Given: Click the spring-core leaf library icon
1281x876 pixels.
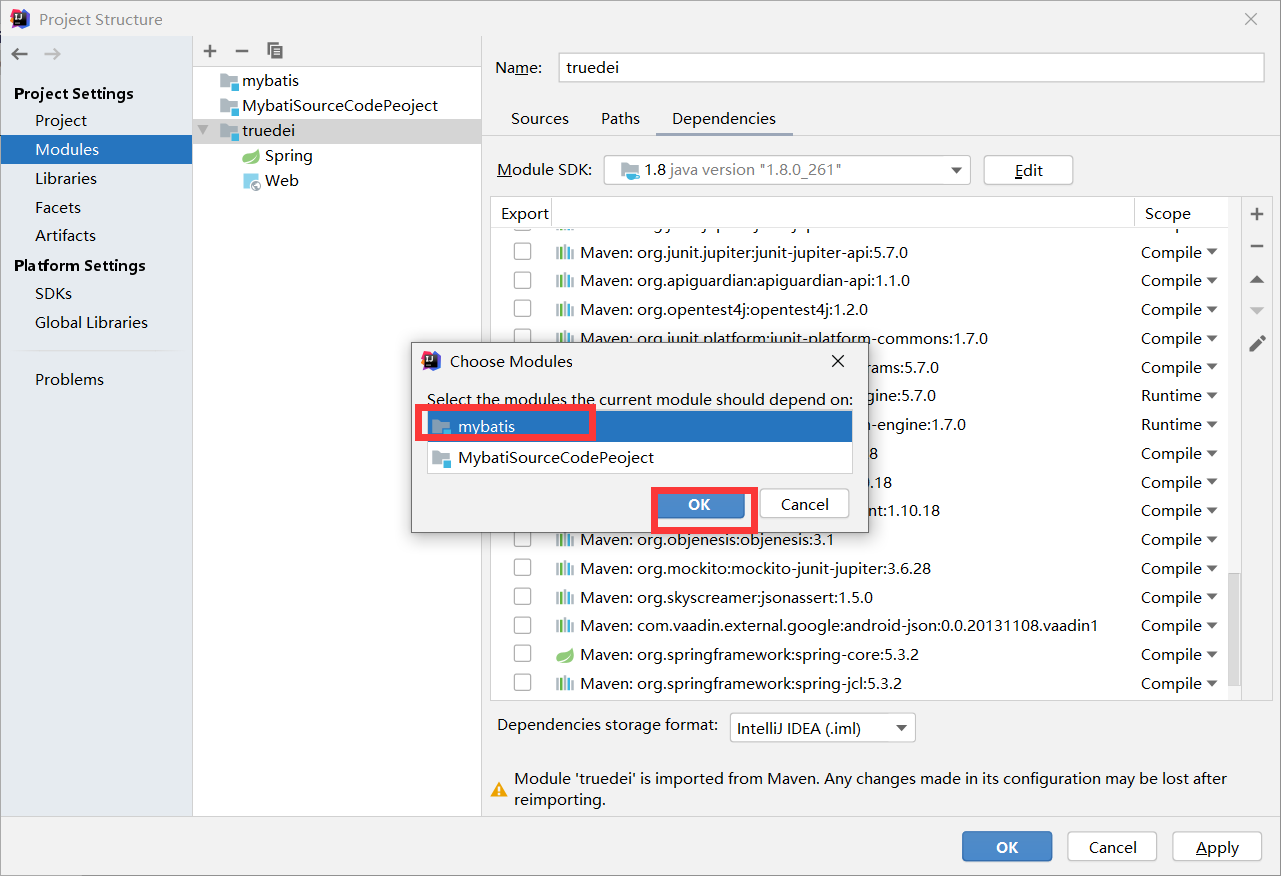Looking at the screenshot, I should pos(565,655).
